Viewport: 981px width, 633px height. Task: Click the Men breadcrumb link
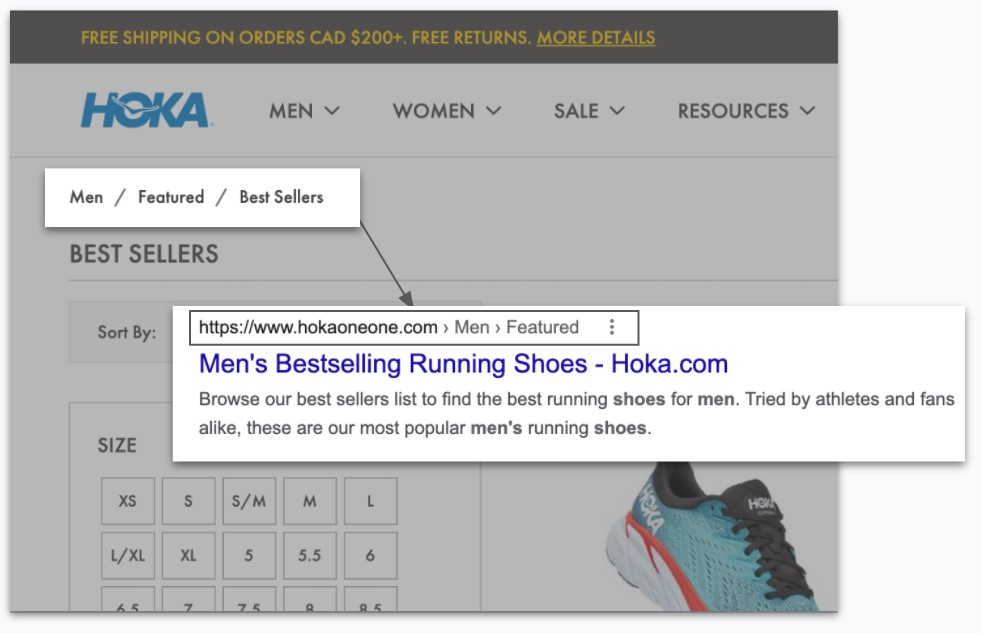pyautogui.click(x=86, y=197)
